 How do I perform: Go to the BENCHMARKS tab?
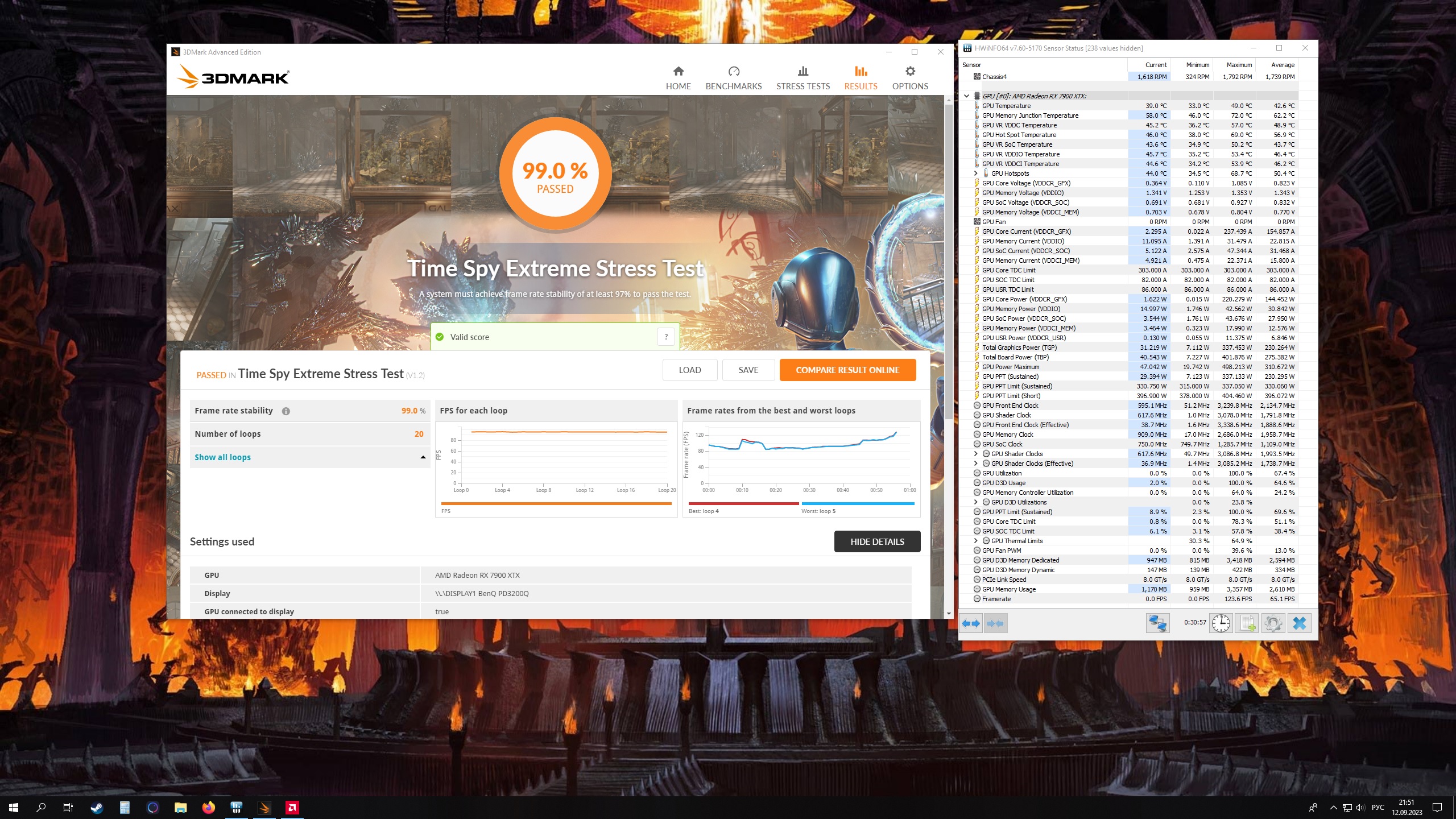click(733, 78)
